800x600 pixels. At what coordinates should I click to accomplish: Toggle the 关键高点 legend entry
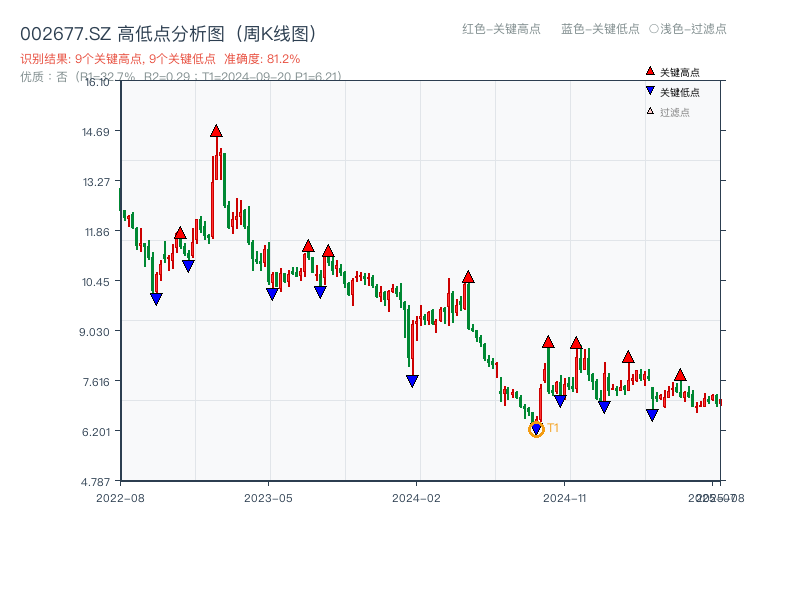[x=673, y=72]
